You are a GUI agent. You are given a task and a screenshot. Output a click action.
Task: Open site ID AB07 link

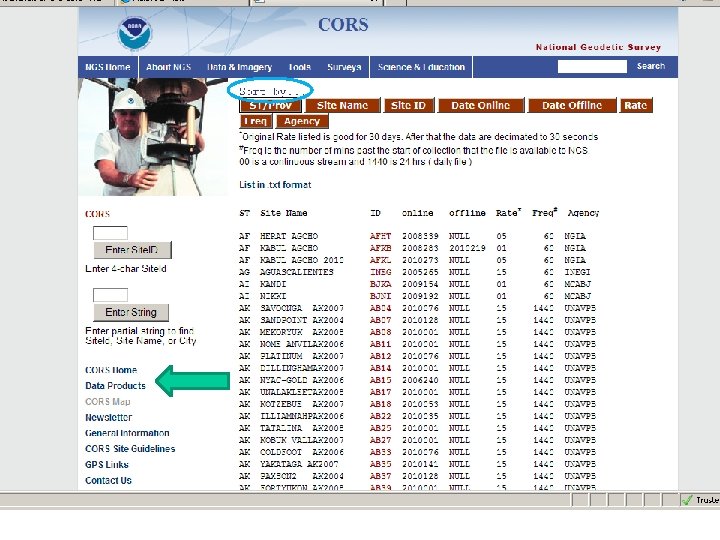[x=380, y=320]
